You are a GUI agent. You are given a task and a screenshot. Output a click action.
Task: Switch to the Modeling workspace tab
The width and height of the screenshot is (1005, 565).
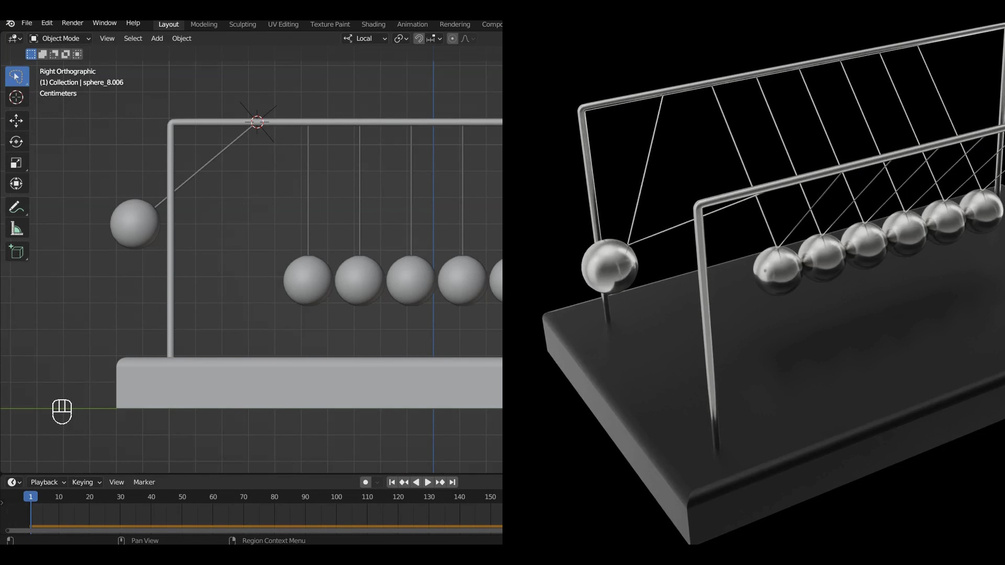tap(204, 24)
